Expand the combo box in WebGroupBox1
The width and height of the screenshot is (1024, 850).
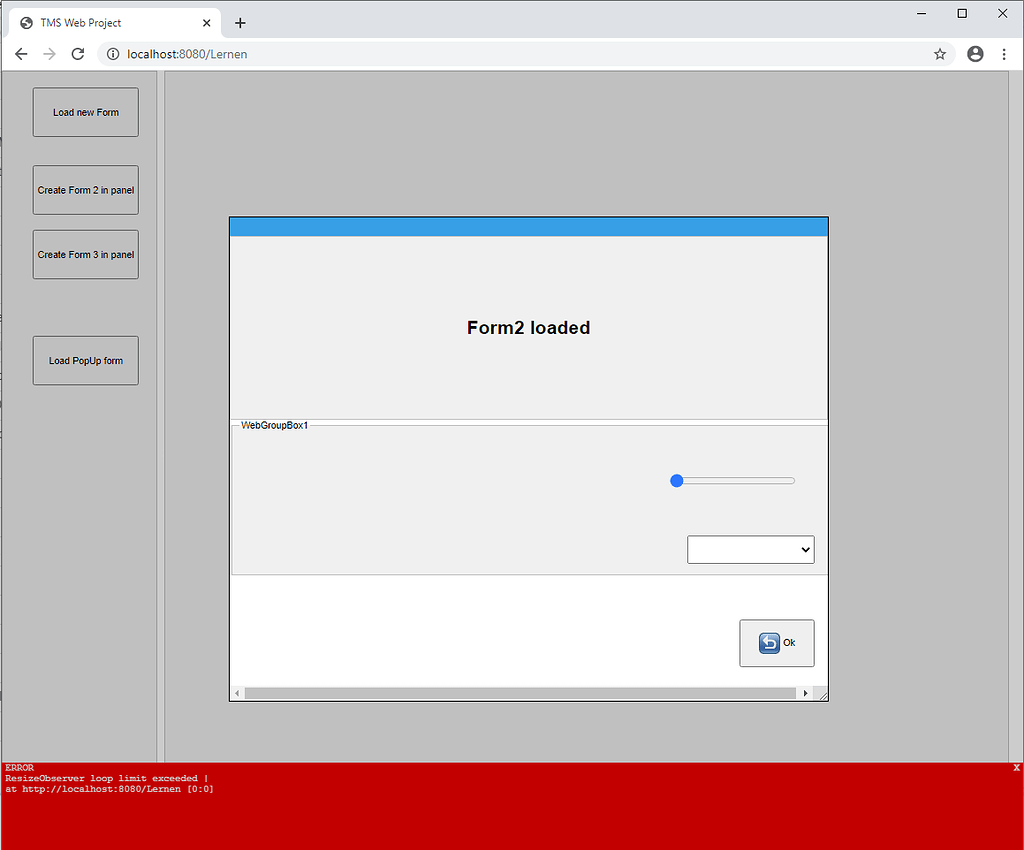(750, 550)
